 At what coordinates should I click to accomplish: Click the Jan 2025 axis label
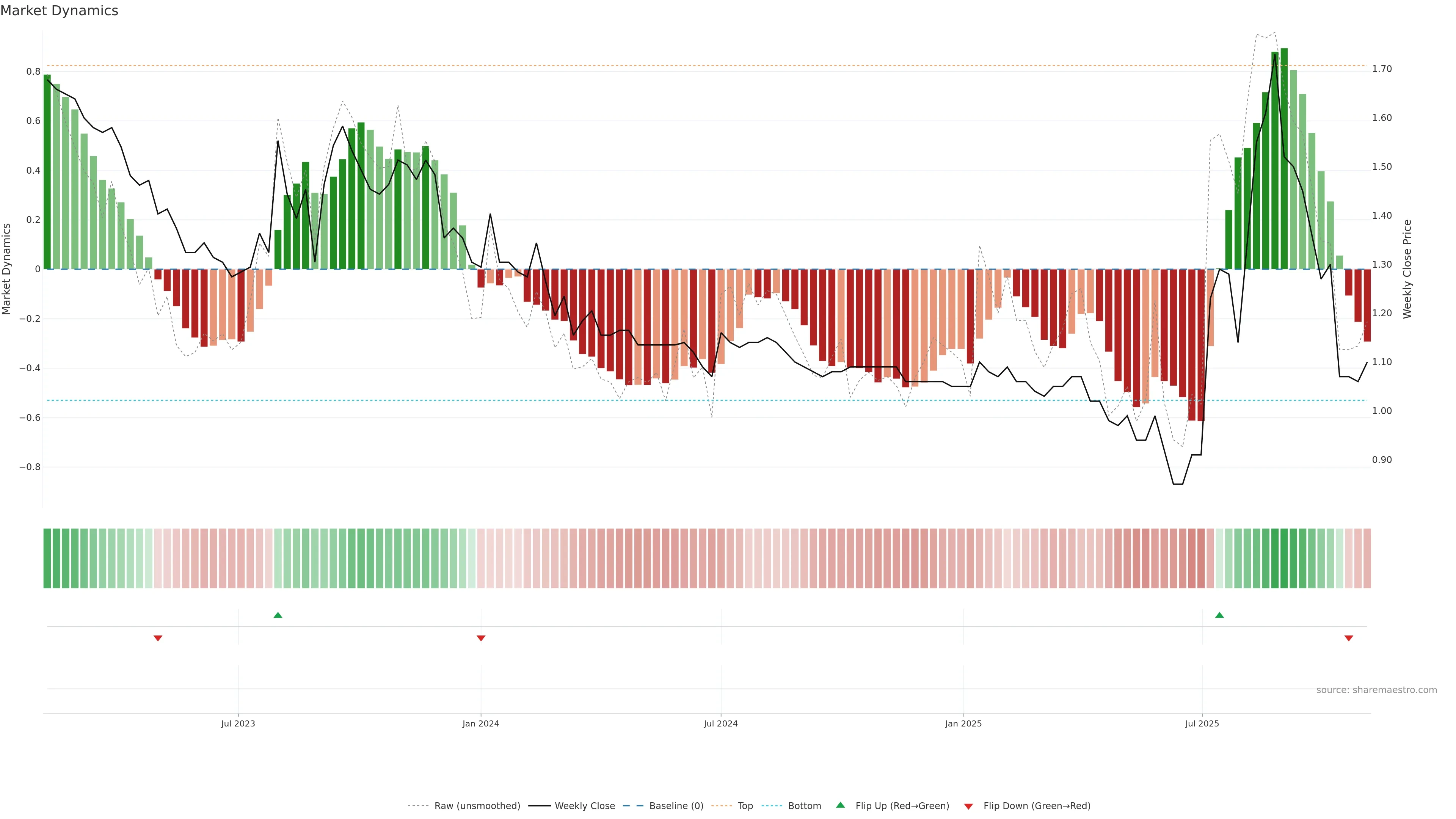(963, 723)
